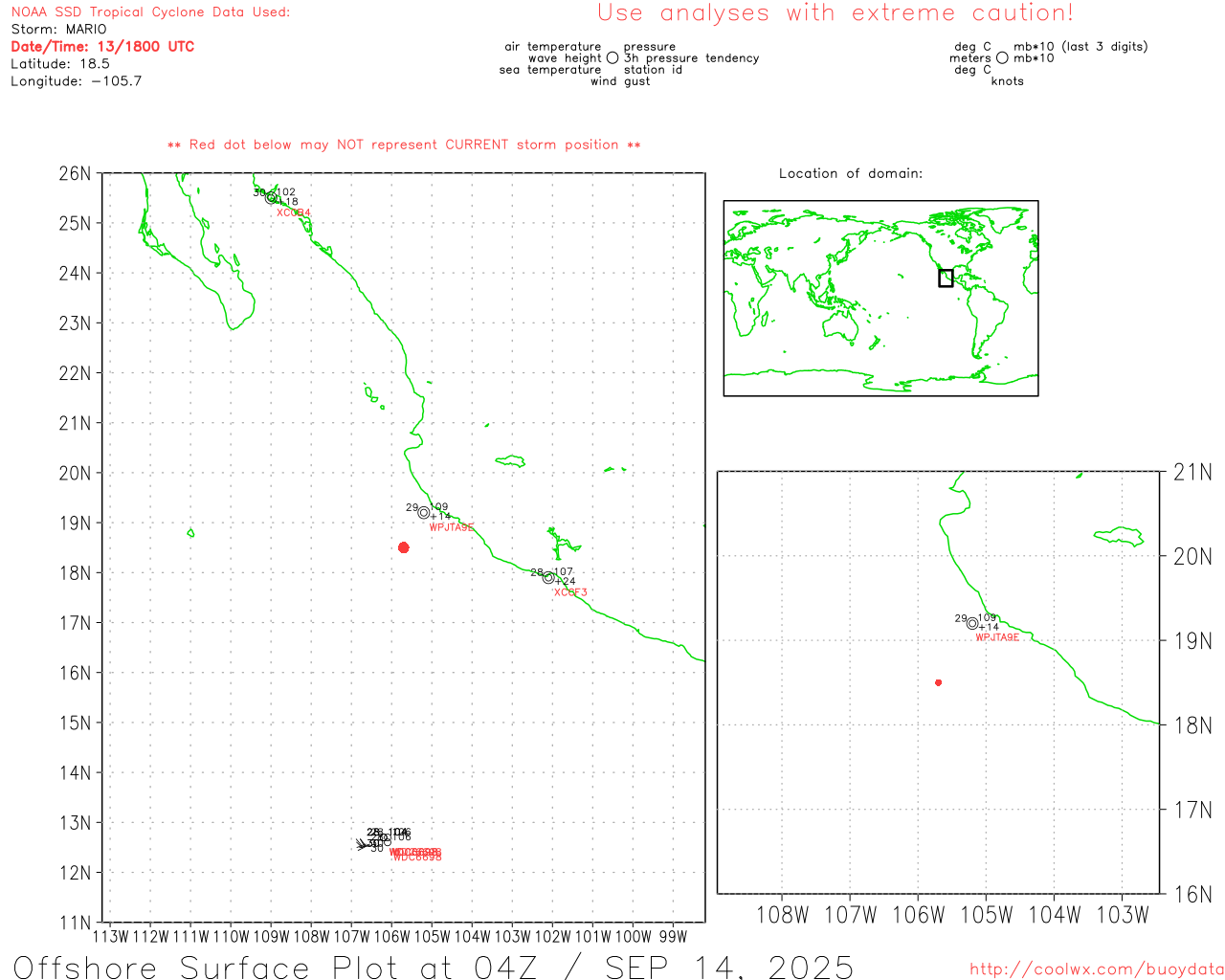This screenshot has width=1225, height=980.
Task: Click the red XCOF3 station label
Action: point(570,592)
